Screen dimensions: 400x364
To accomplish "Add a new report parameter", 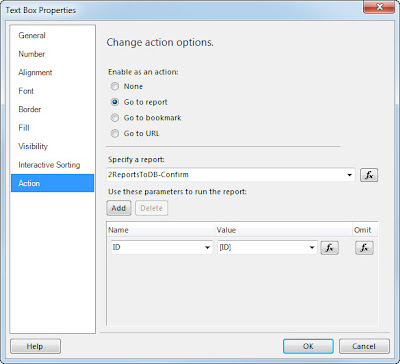I will coord(119,208).
